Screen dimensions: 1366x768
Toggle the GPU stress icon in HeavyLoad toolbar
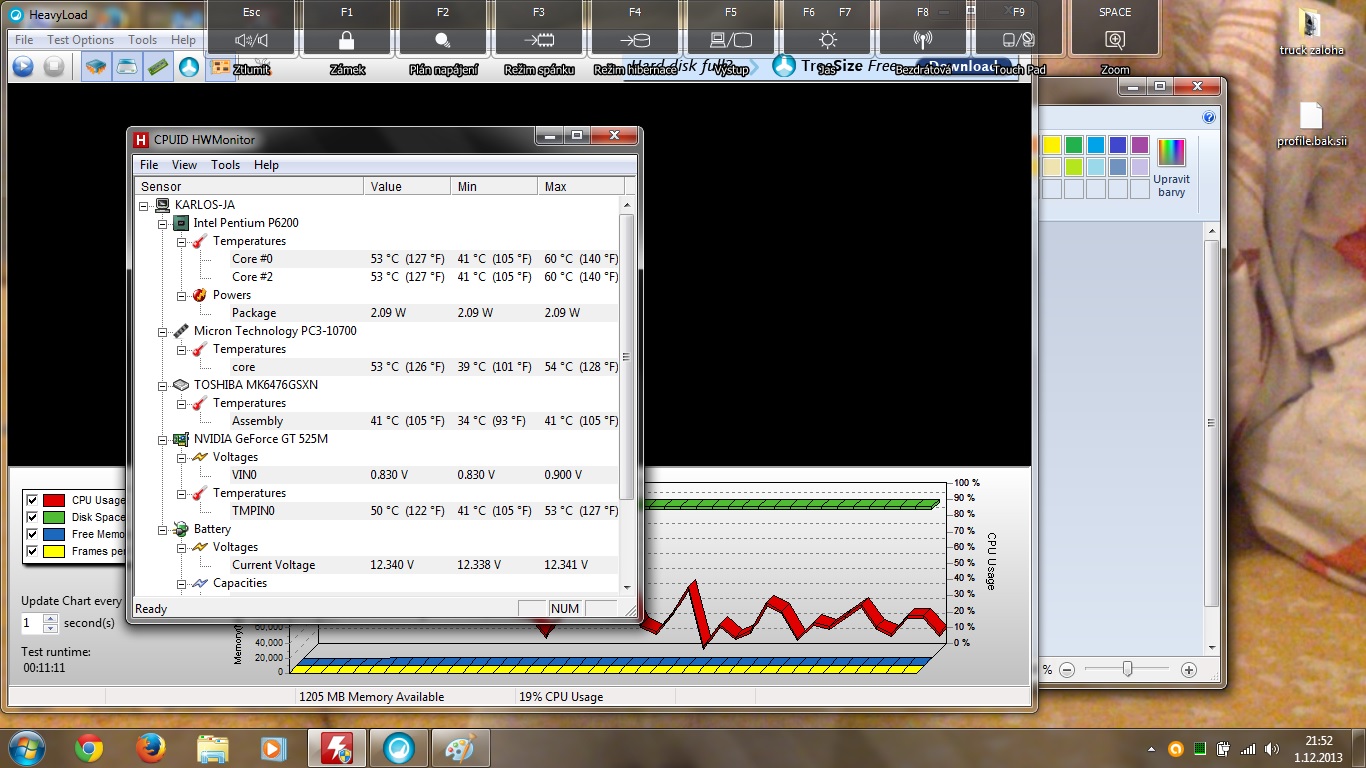tap(220, 67)
